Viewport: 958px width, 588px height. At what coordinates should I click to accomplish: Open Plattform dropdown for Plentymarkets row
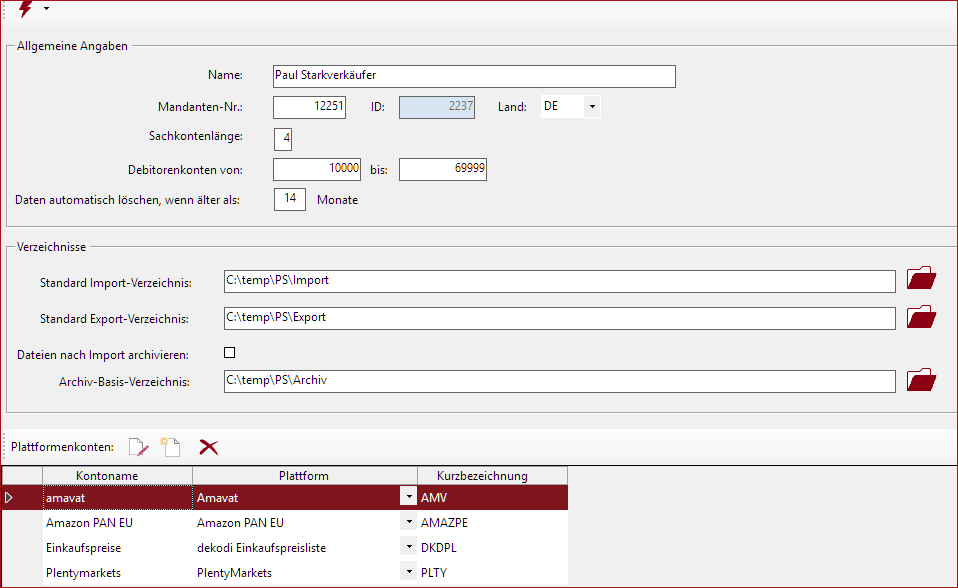(x=407, y=572)
